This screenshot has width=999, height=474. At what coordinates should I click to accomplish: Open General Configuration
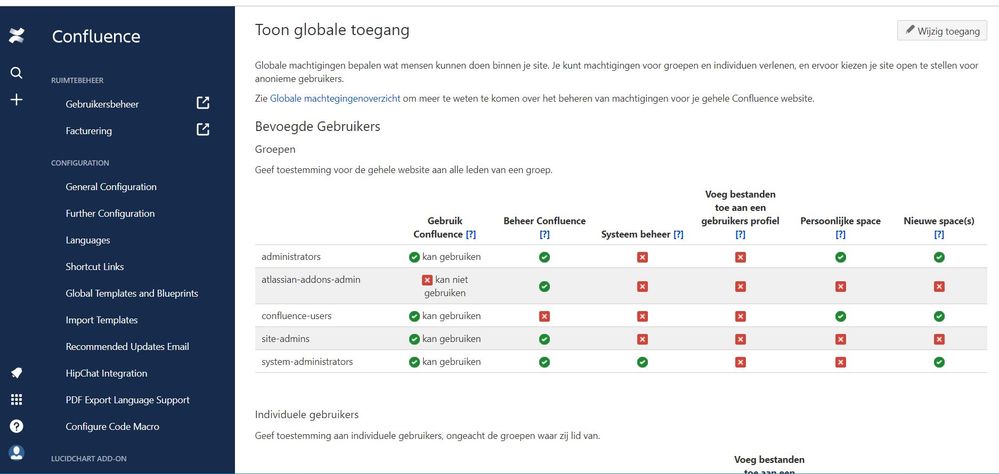pos(111,187)
